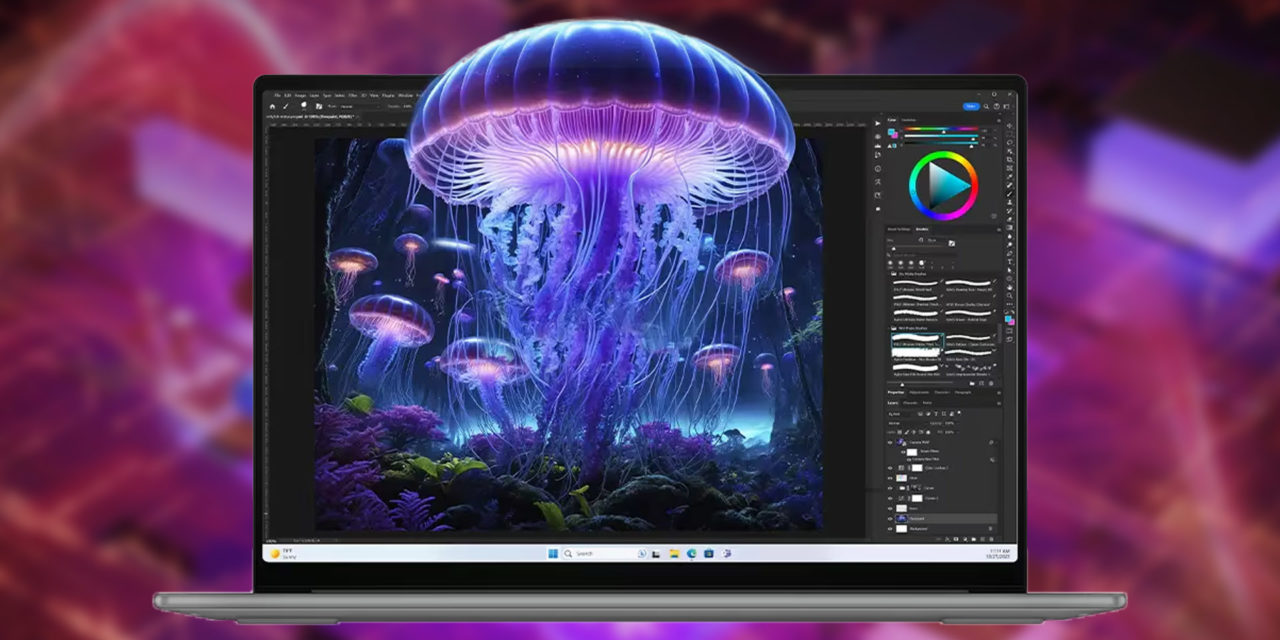Select the Zoom magnifier tool
1280x640 pixels.
pyautogui.click(x=1009, y=296)
